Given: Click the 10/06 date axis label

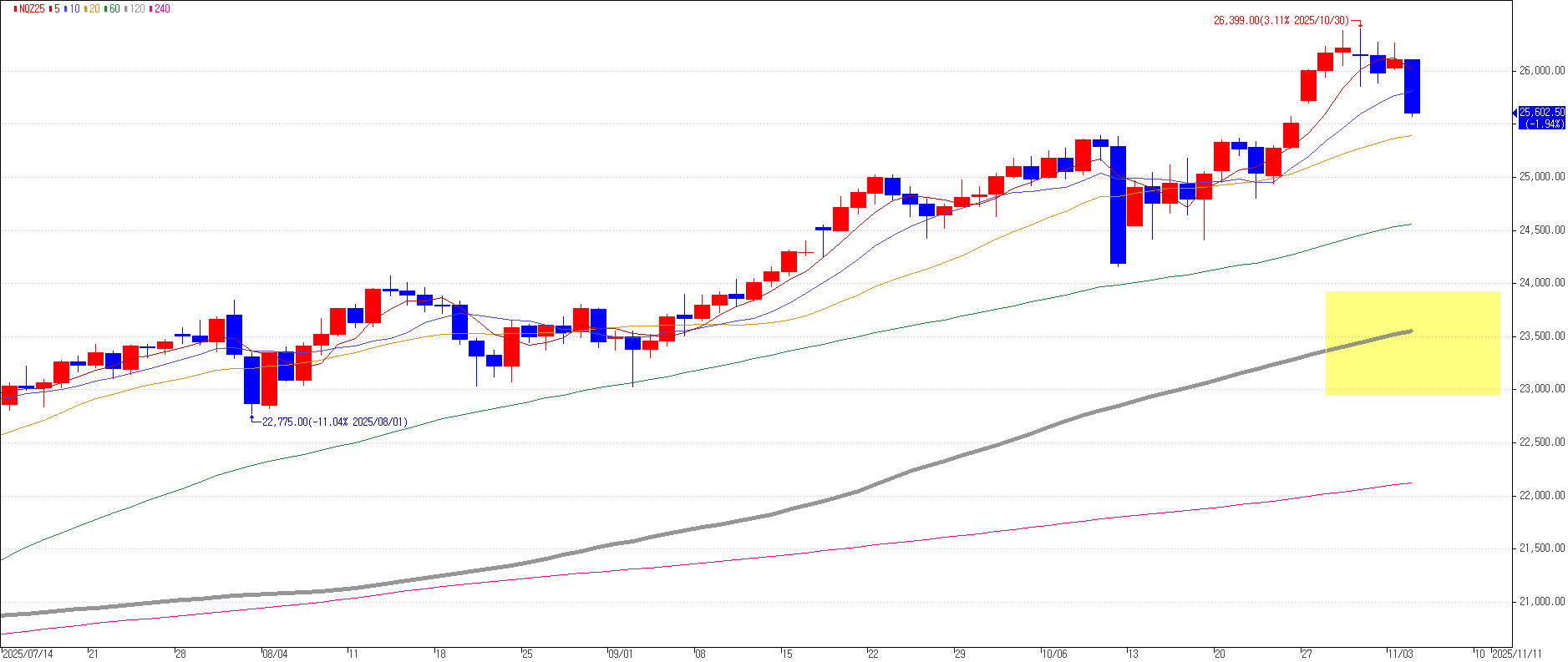Looking at the screenshot, I should click(1054, 654).
